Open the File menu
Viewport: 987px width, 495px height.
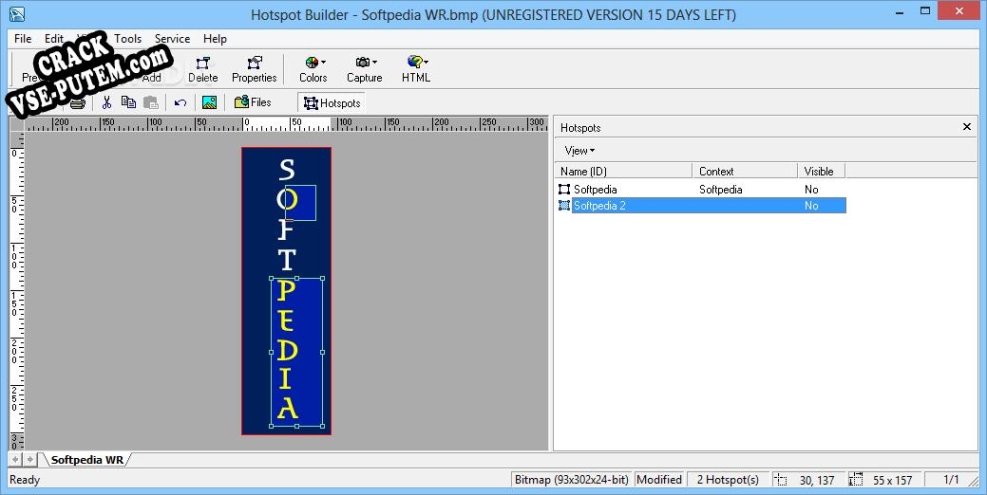pyautogui.click(x=23, y=38)
